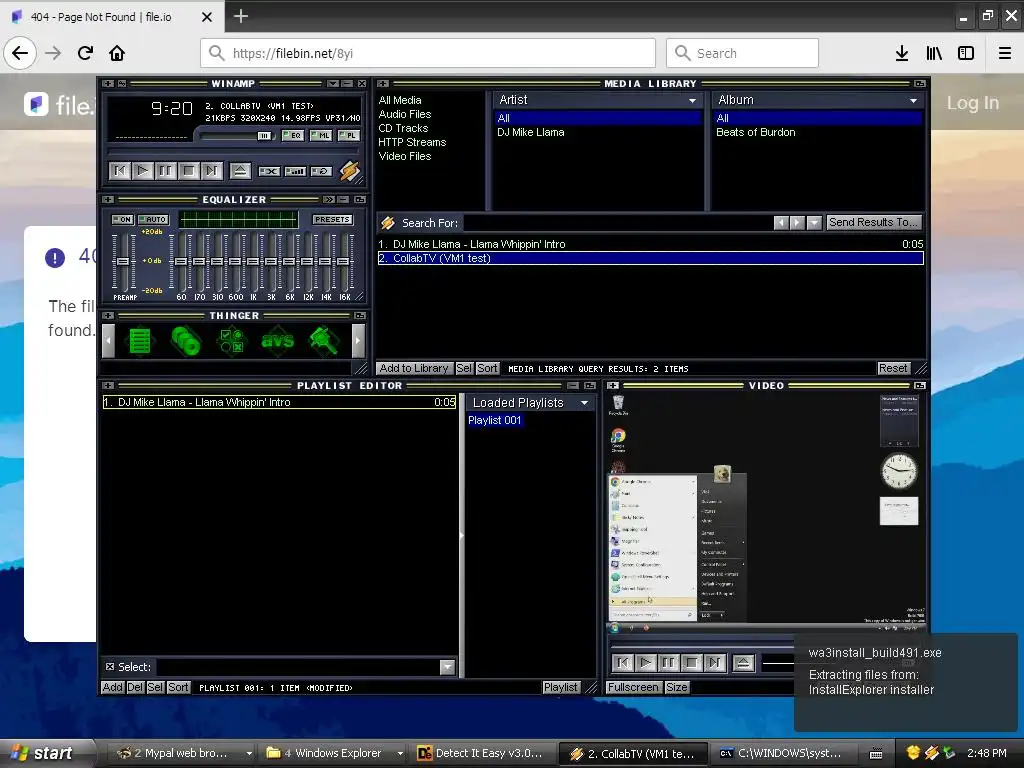Click Send Results To button

tap(874, 222)
